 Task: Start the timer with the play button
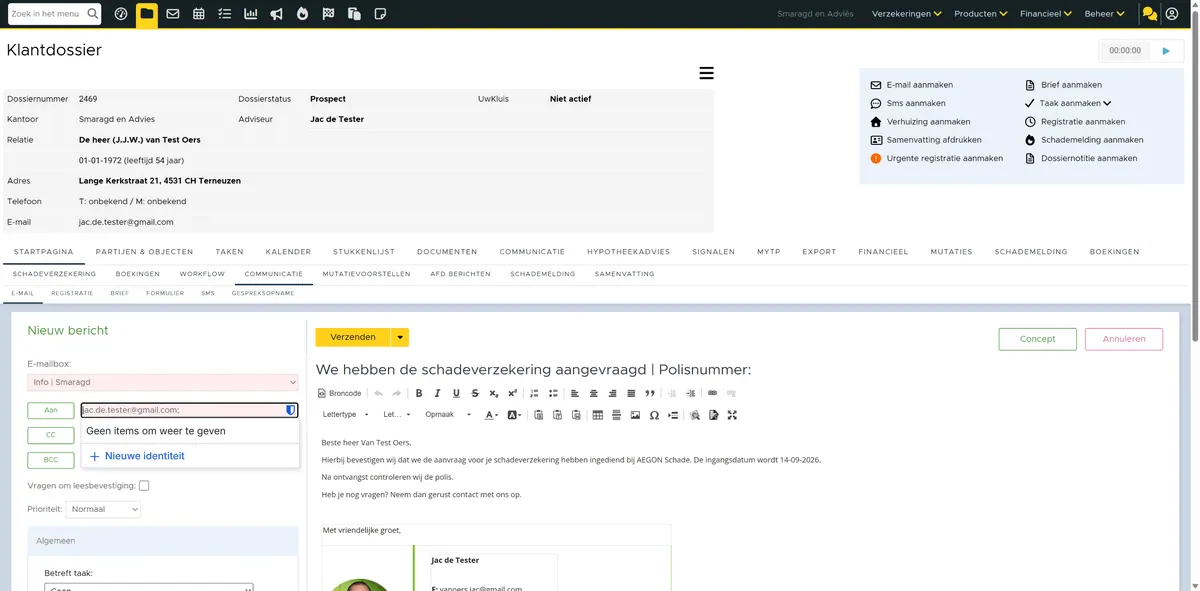(1166, 51)
